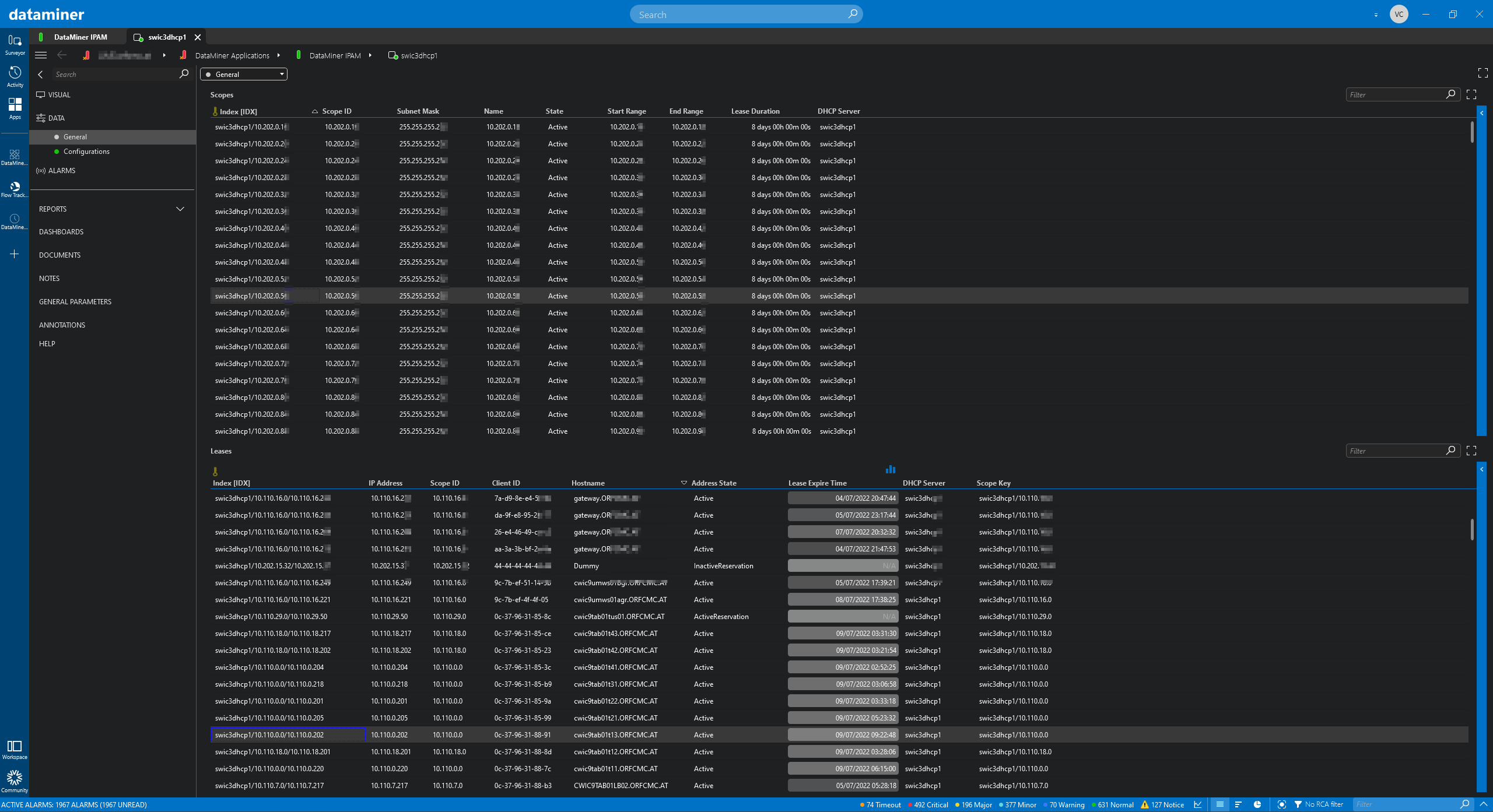Click the 74 Timeout alarm counter

[881, 804]
